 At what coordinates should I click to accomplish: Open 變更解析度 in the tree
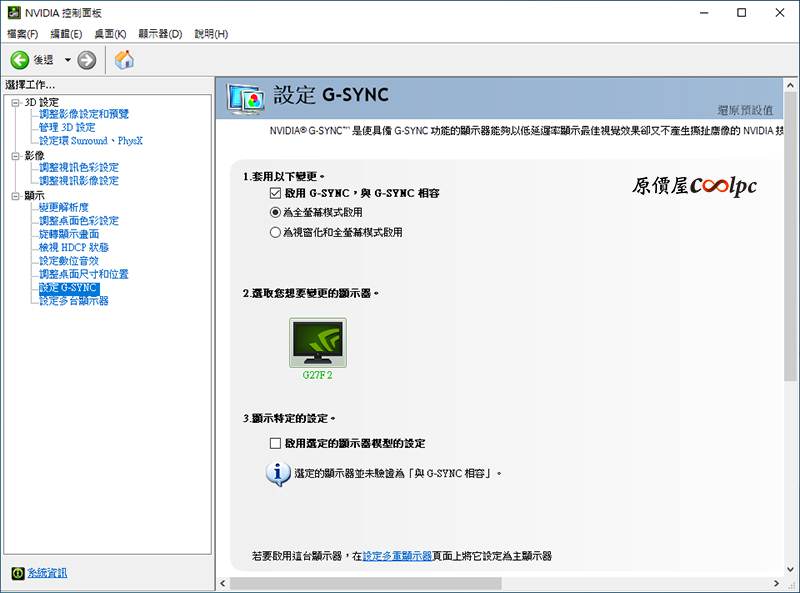pyautogui.click(x=64, y=207)
